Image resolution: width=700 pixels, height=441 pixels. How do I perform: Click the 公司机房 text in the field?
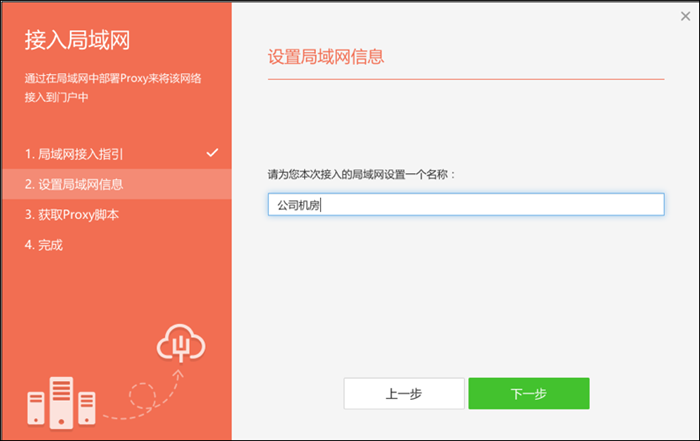(298, 204)
